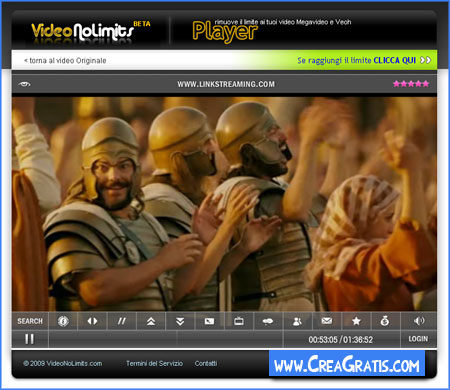Open the info icon in the toolbar
Image resolution: width=450 pixels, height=390 pixels.
pos(63,321)
